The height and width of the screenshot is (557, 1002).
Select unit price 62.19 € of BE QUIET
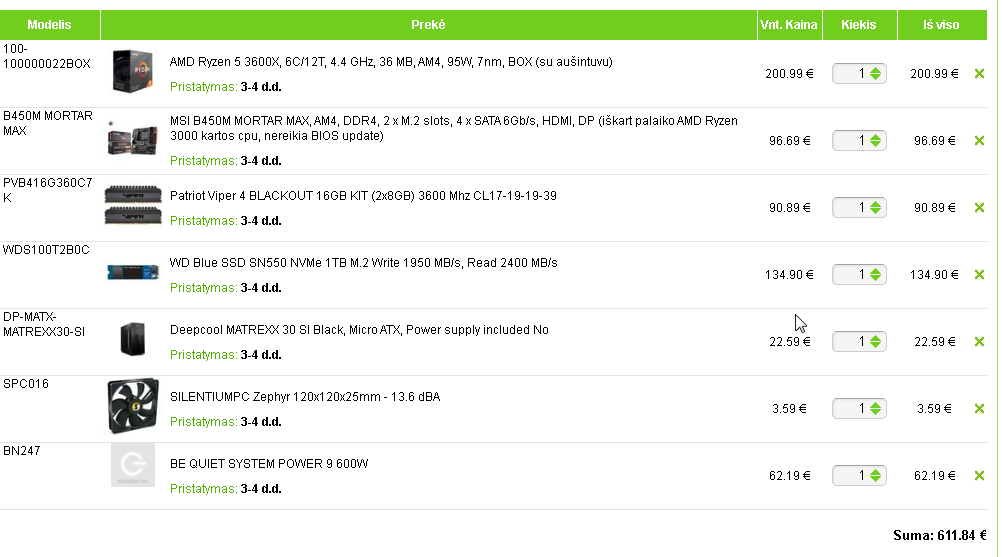pyautogui.click(x=789, y=477)
